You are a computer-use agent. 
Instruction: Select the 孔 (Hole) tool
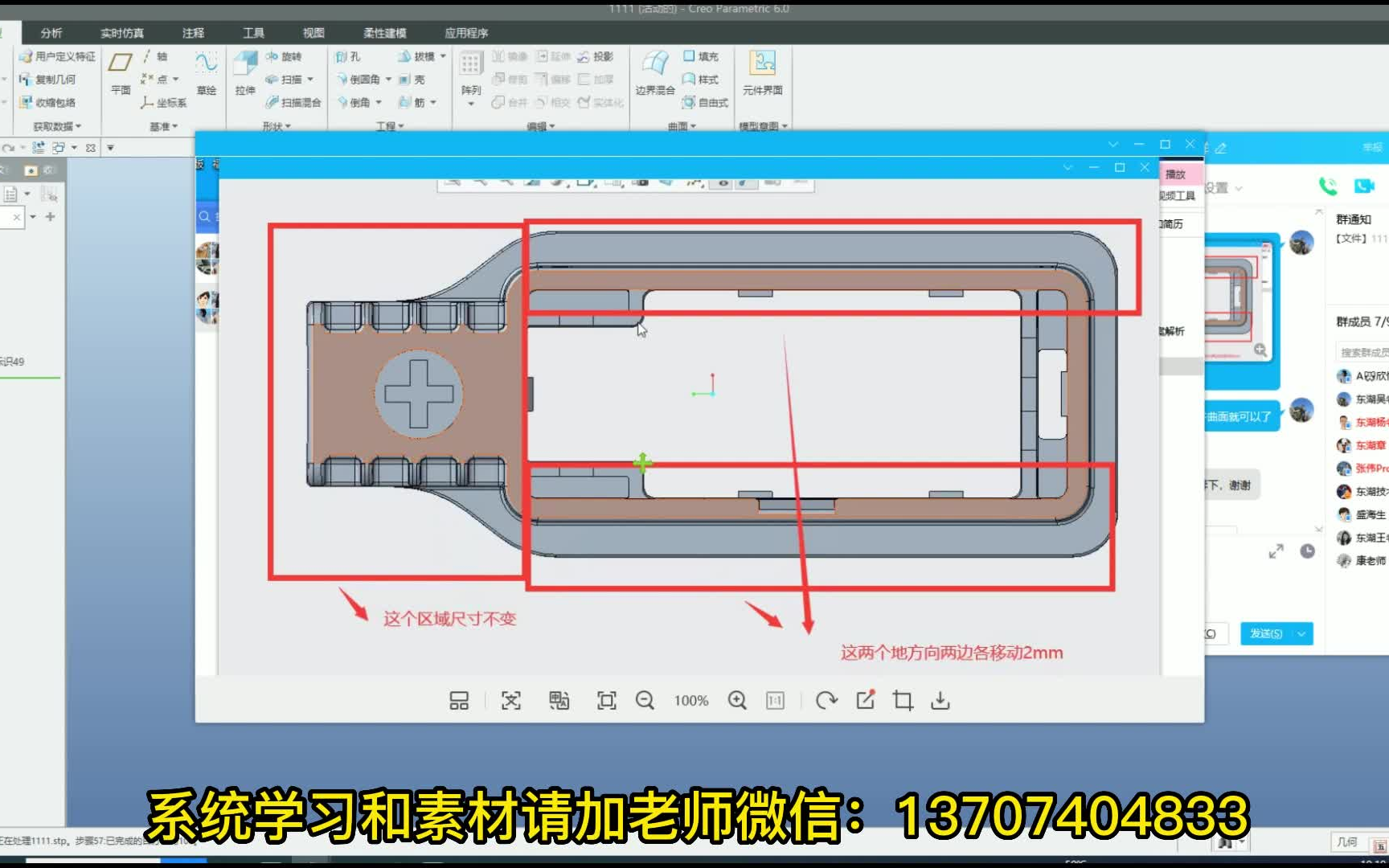348,56
